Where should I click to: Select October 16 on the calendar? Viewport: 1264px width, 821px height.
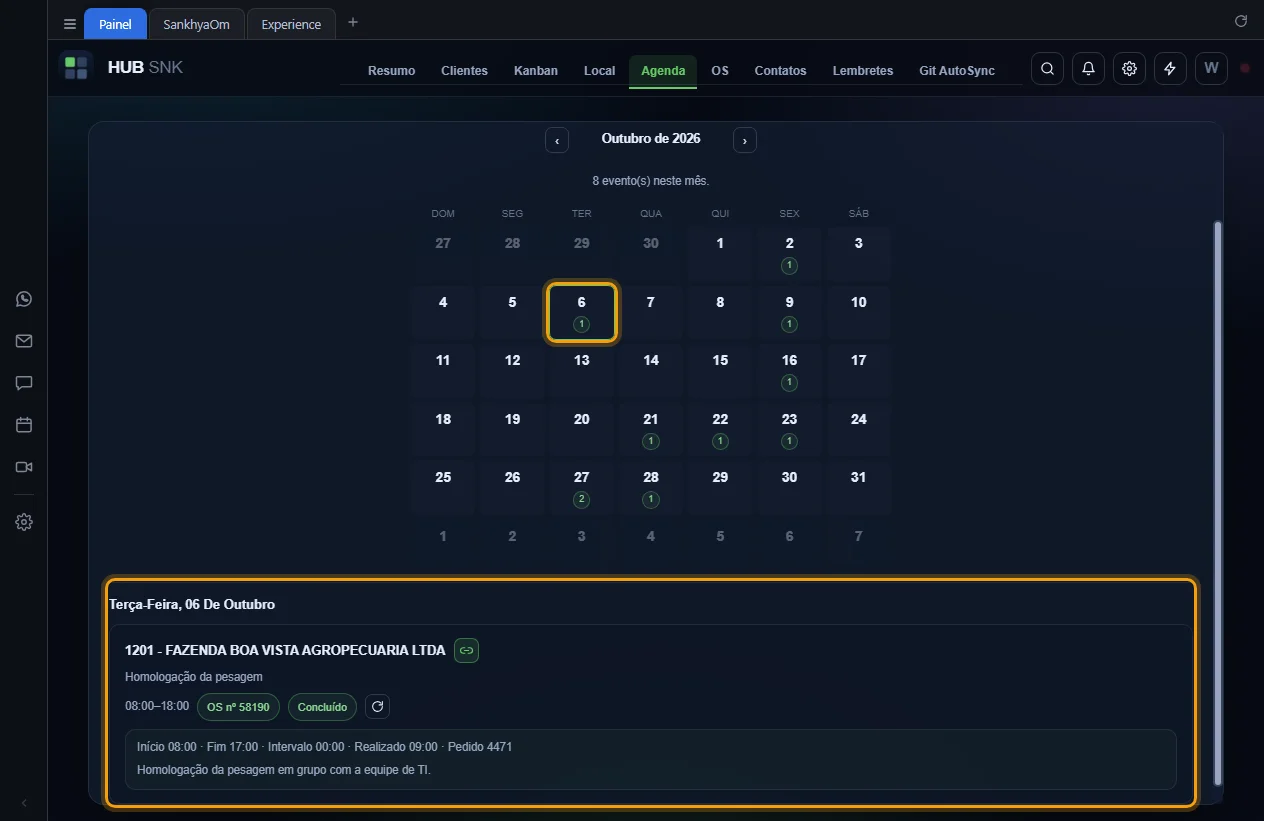coord(789,371)
